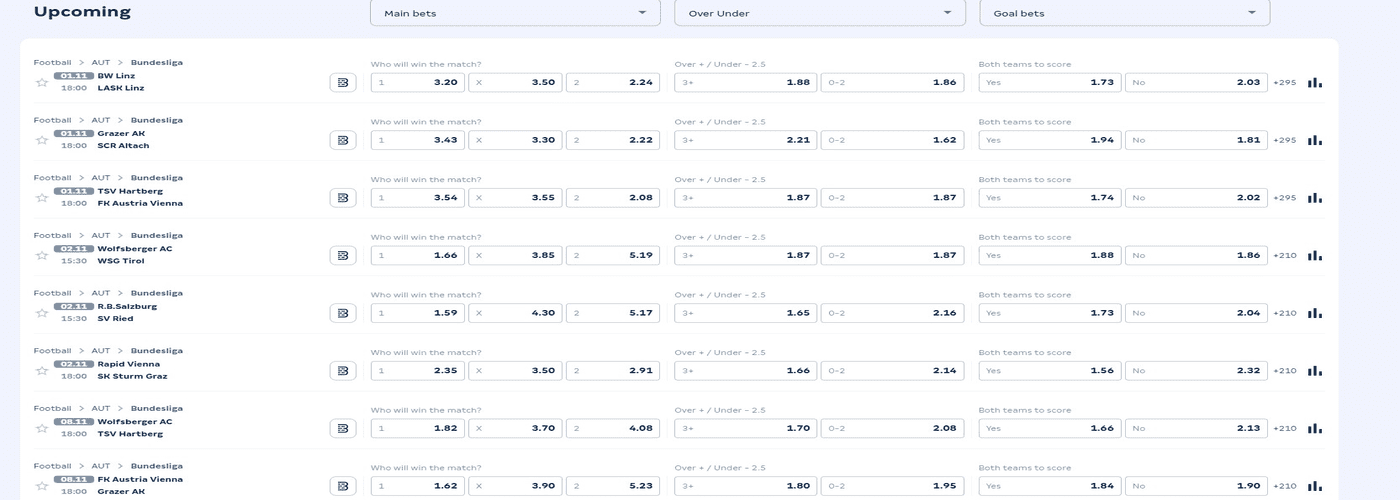Open Bundesliga breadcrumb above Grazer AK match
1400x500 pixels.
pyautogui.click(x=156, y=120)
